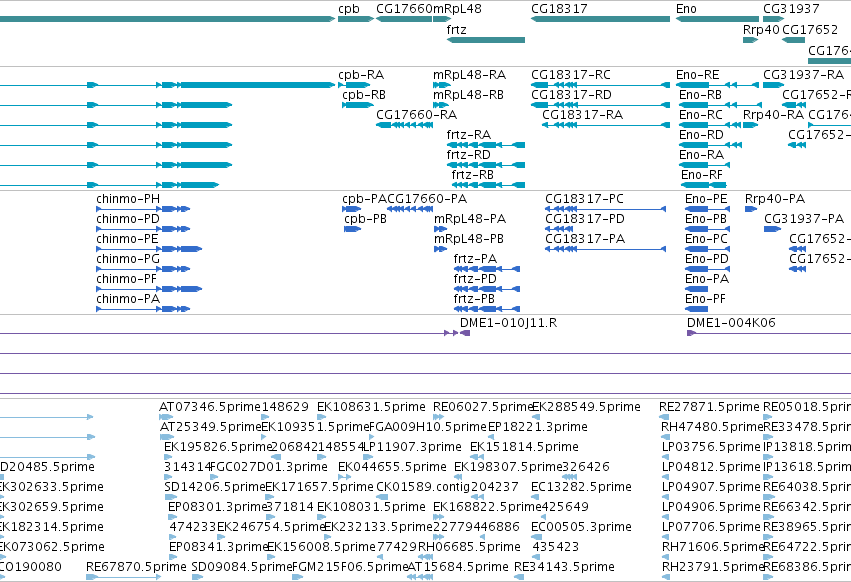This screenshot has width=851, height=582.
Task: Click the RE67870.5prime EST label
Action: click(136, 567)
